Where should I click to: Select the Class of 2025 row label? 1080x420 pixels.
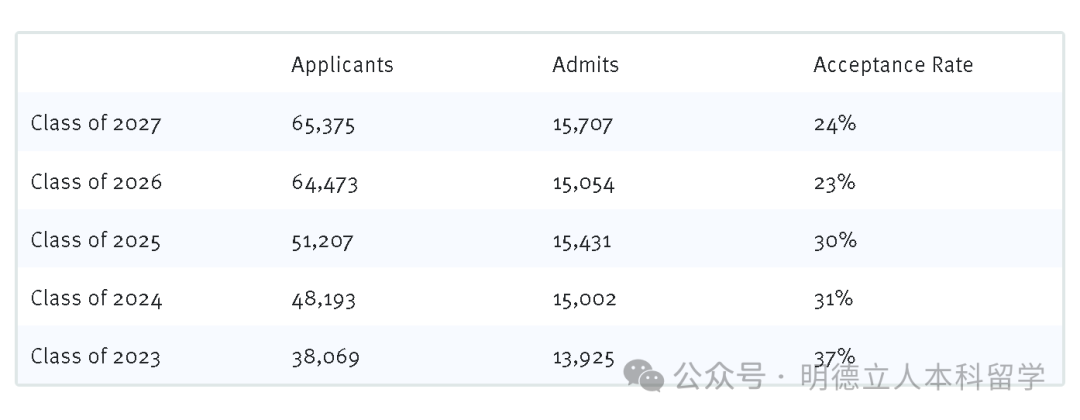pyautogui.click(x=96, y=240)
